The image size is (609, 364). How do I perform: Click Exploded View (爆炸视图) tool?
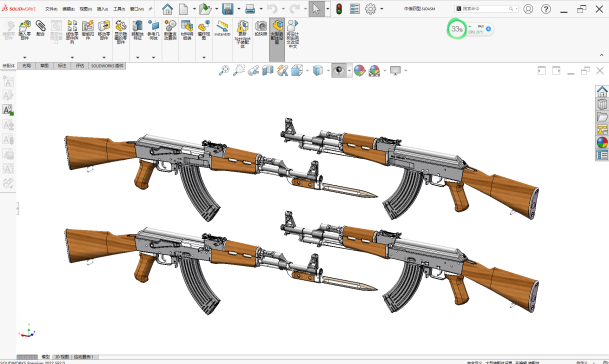[x=204, y=30]
